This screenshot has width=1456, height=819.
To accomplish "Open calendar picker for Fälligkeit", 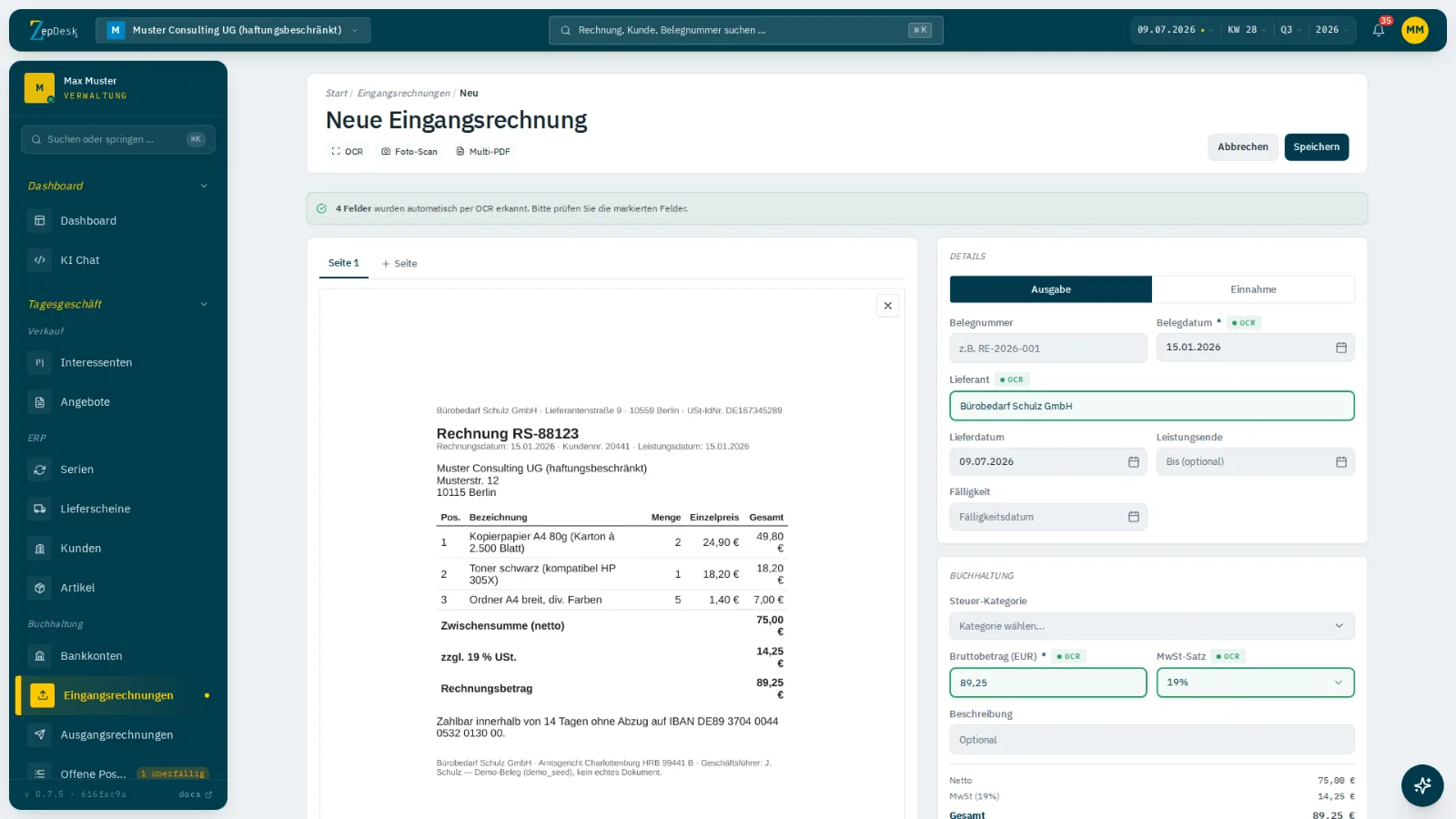I will 1133,517.
